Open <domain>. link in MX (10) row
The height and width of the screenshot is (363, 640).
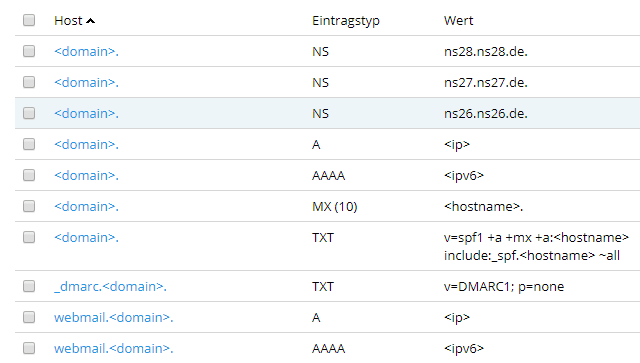(87, 207)
